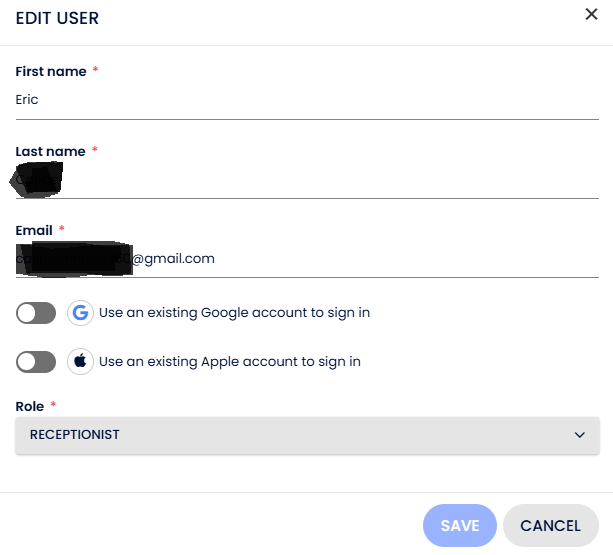Click the EDIT USER dialog title

(x=57, y=18)
